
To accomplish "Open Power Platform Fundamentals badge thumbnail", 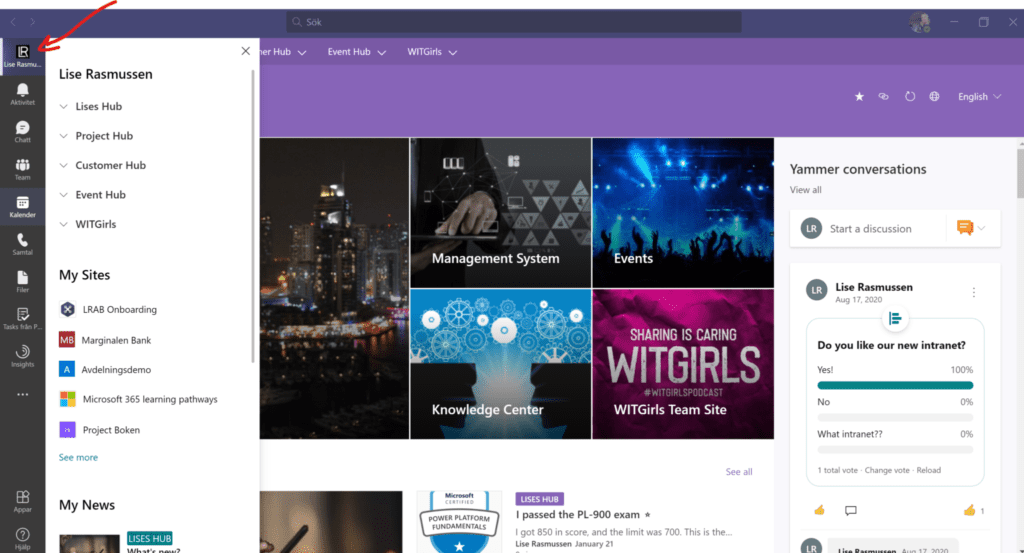I will [459, 522].
